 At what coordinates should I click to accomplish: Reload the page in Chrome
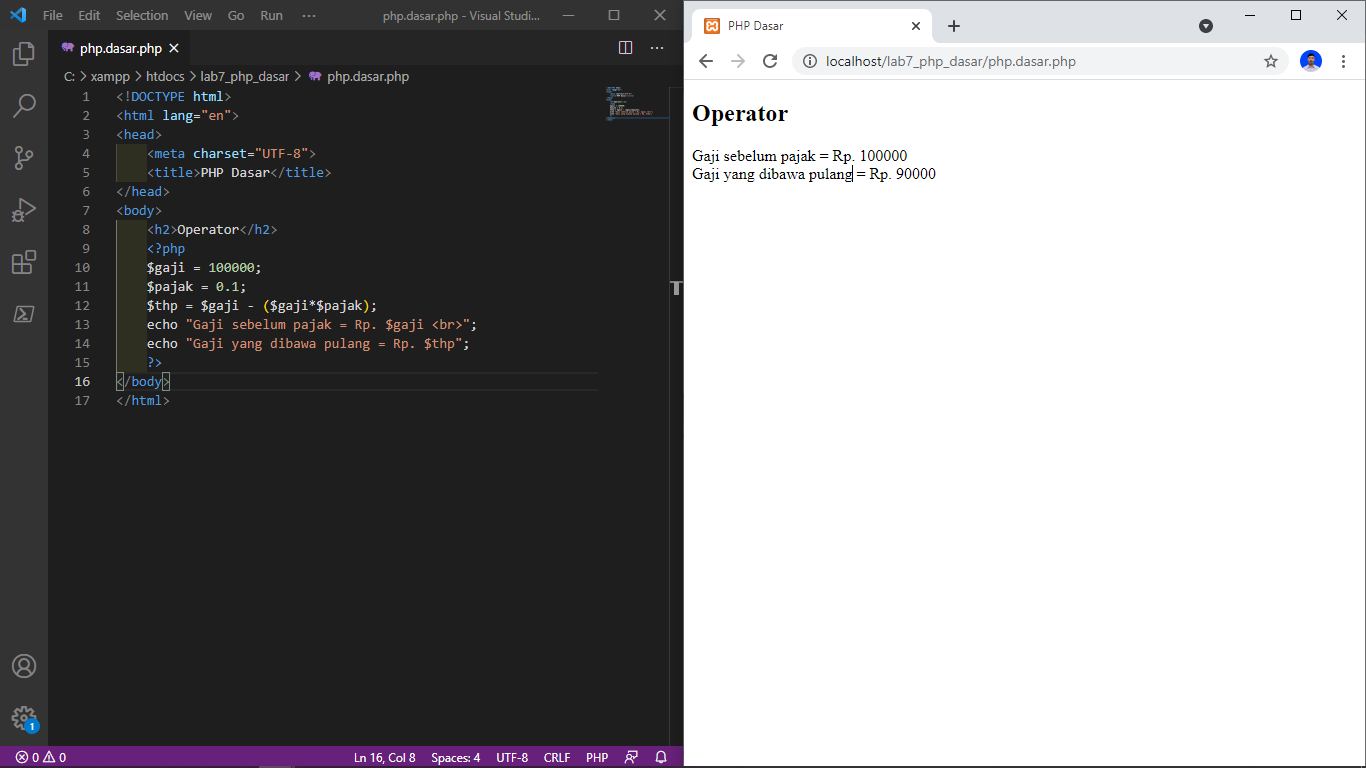click(x=769, y=61)
